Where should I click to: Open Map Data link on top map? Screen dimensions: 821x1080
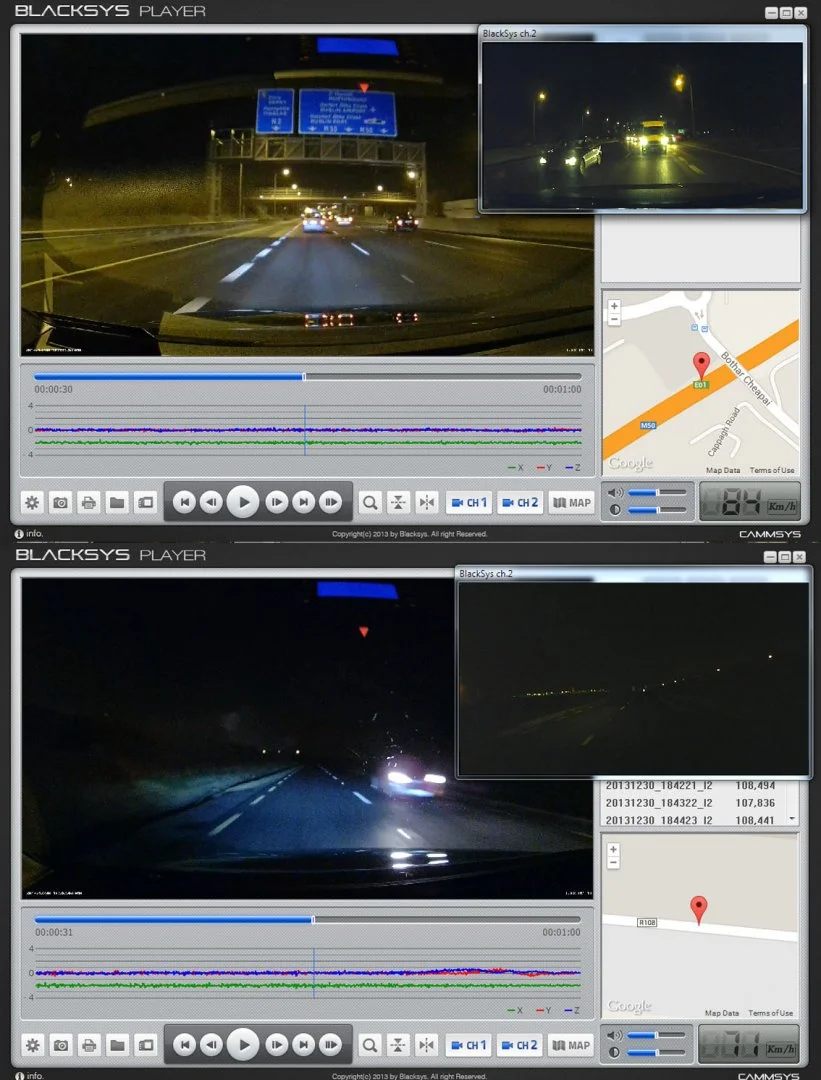click(723, 470)
